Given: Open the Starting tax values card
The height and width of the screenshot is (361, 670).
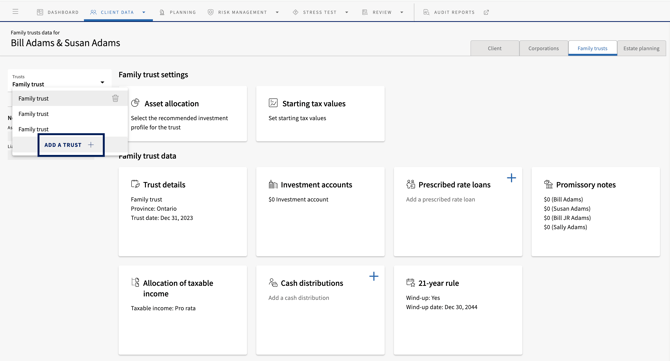Looking at the screenshot, I should 320,114.
